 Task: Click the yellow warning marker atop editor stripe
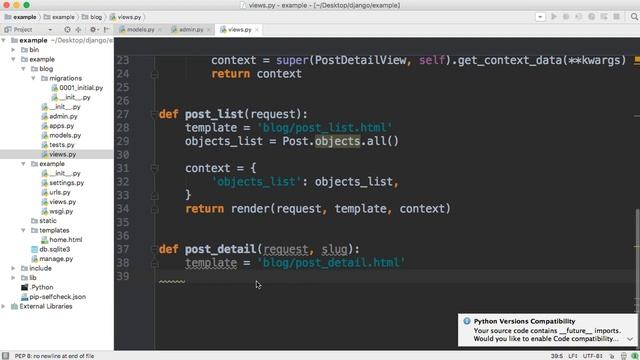637,60
